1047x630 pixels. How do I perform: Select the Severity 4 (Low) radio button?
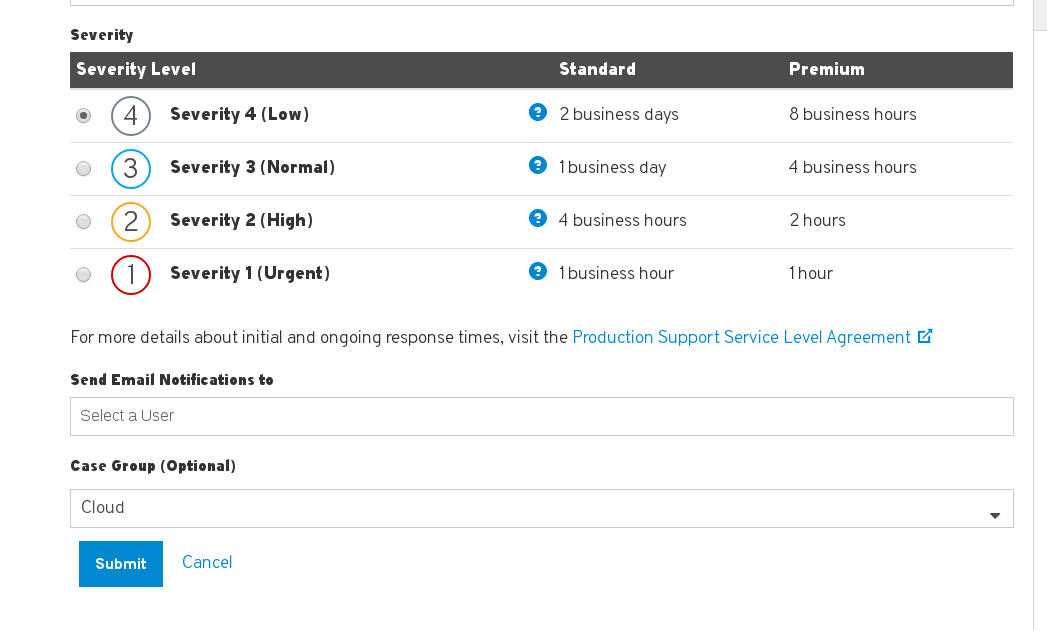click(x=84, y=116)
